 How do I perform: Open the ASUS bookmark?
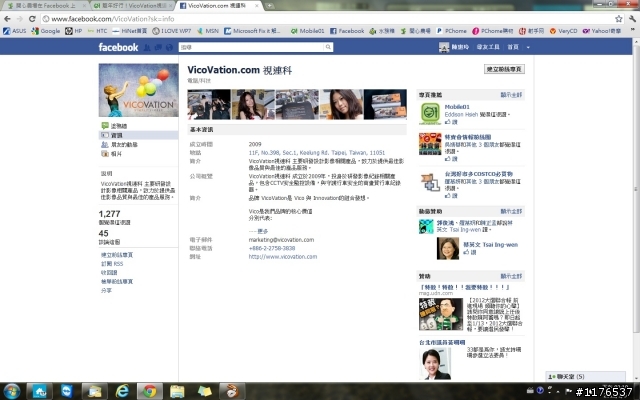click(15, 31)
